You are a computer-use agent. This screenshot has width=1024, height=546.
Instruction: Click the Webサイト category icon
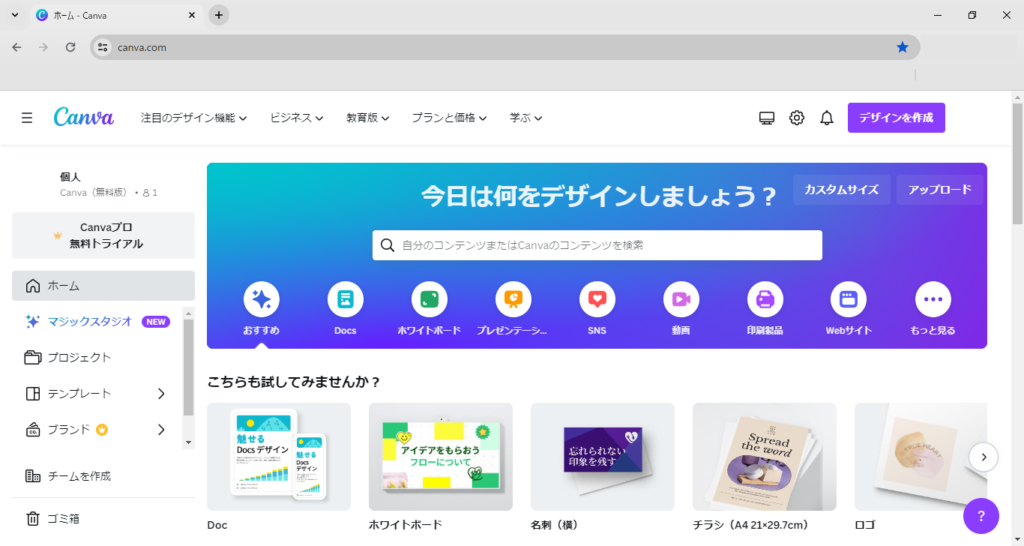[849, 299]
